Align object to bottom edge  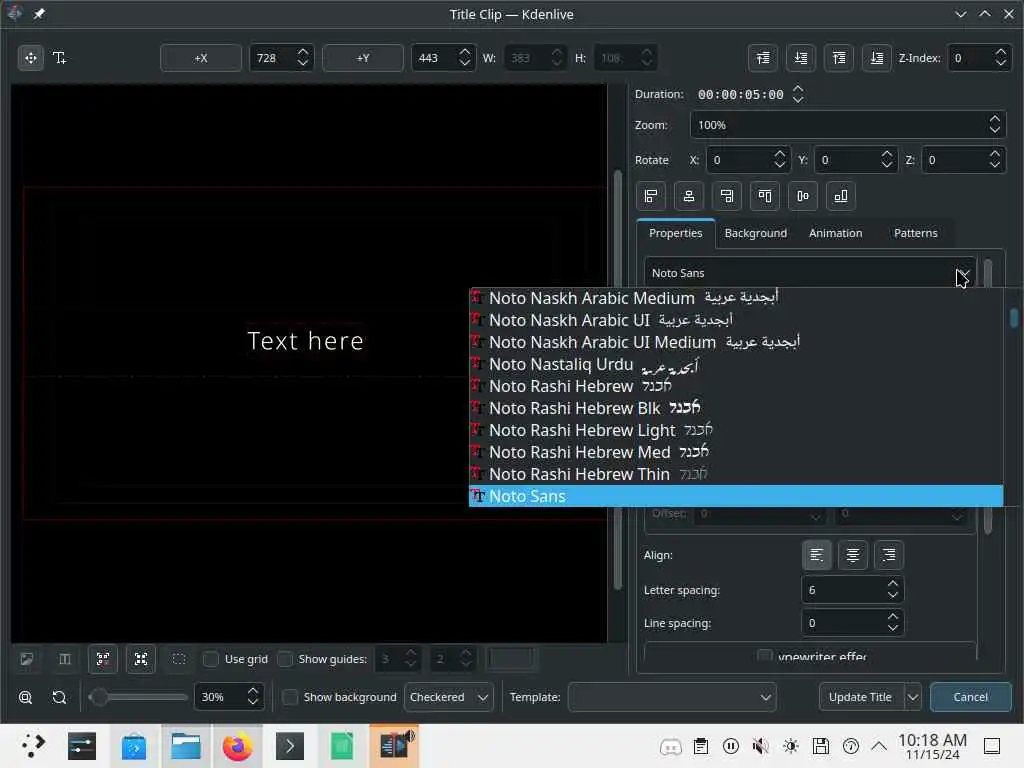(x=840, y=196)
